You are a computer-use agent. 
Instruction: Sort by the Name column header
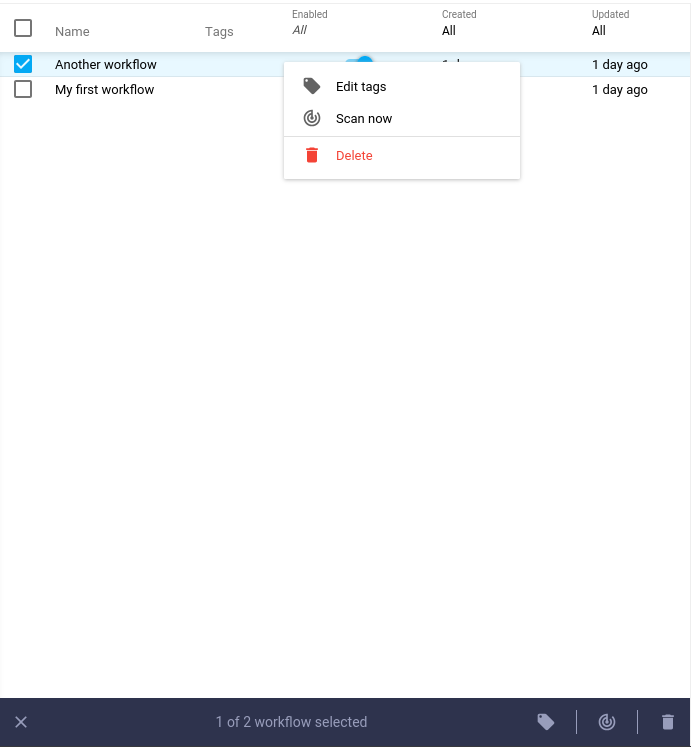coord(72,32)
